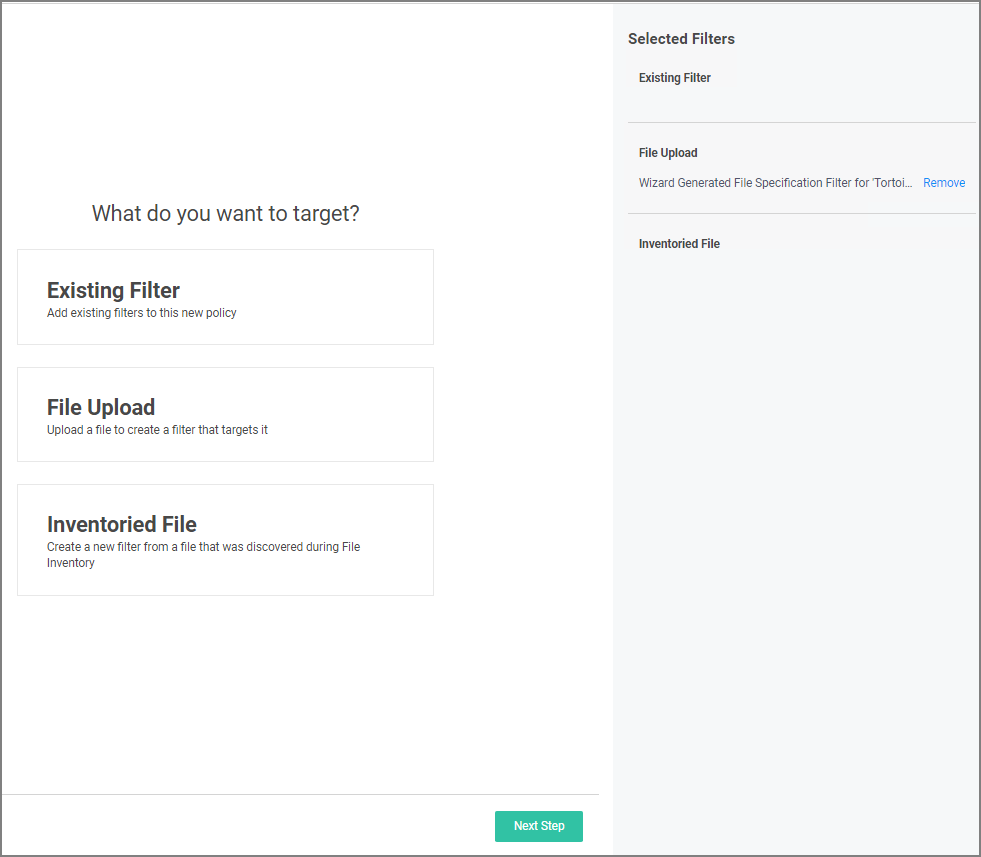Image resolution: width=981 pixels, height=857 pixels.
Task: Click the Selected Filters panel heading
Action: click(x=681, y=39)
